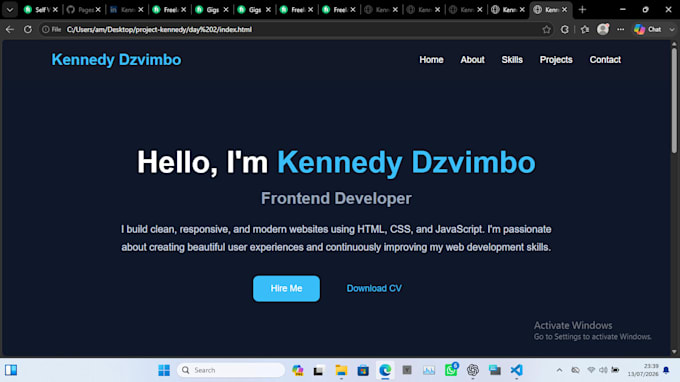This screenshot has height=382, width=680.
Task: Open a new tab with the plus button
Action: 582,10
